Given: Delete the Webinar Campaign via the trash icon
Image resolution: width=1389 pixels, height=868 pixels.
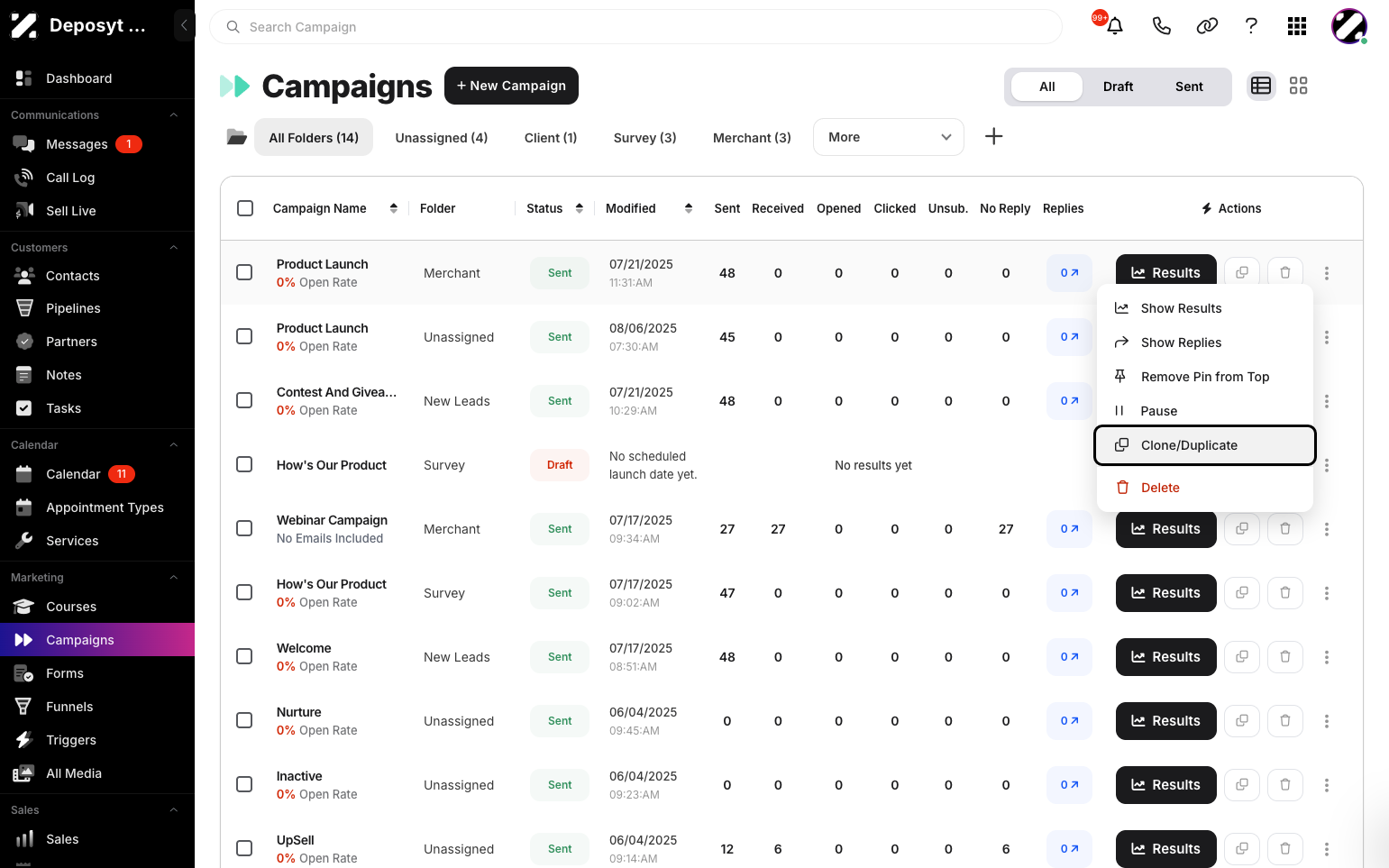Looking at the screenshot, I should click(x=1285, y=529).
